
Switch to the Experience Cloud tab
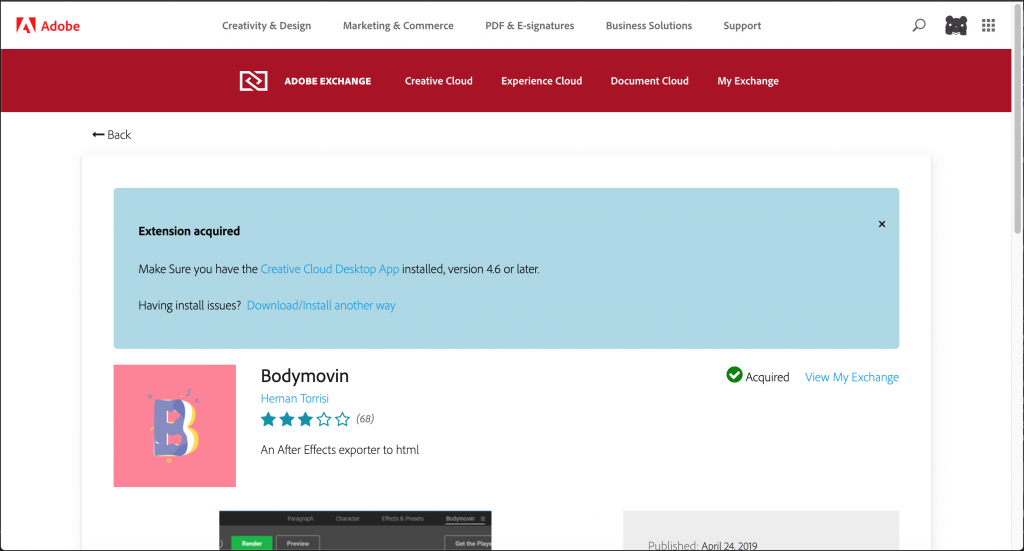click(541, 81)
